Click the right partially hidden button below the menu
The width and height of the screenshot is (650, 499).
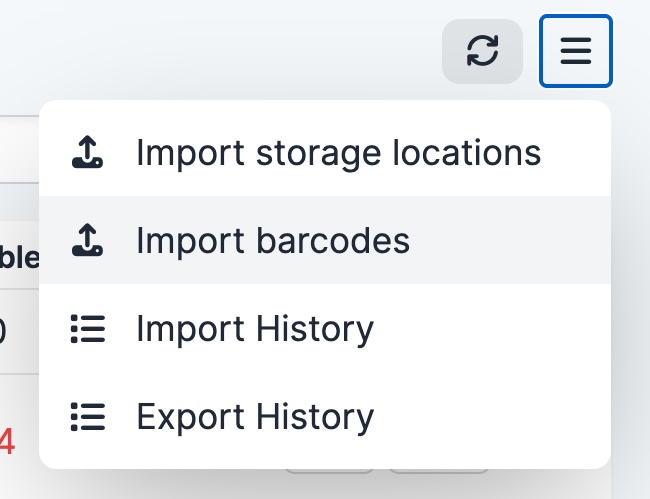coord(438,469)
